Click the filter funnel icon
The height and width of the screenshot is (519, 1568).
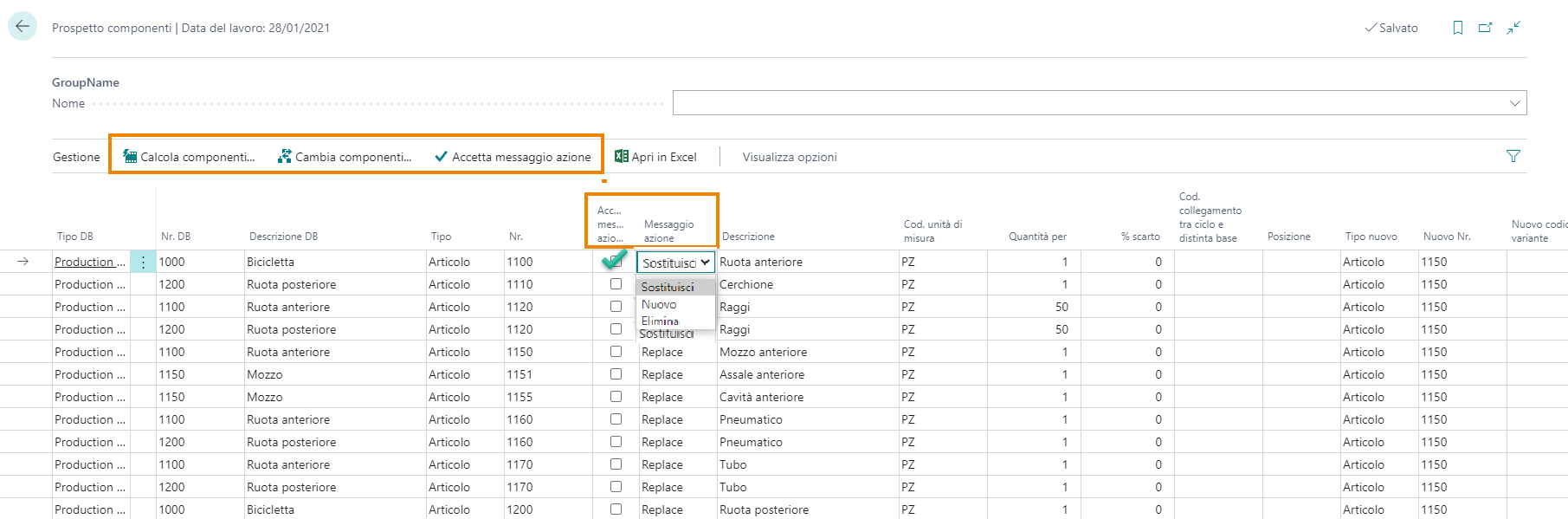tap(1513, 156)
